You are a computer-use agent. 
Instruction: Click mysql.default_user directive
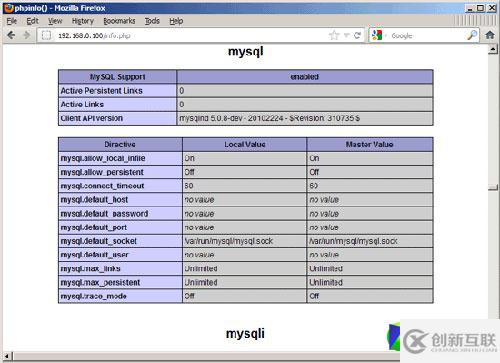point(94,255)
